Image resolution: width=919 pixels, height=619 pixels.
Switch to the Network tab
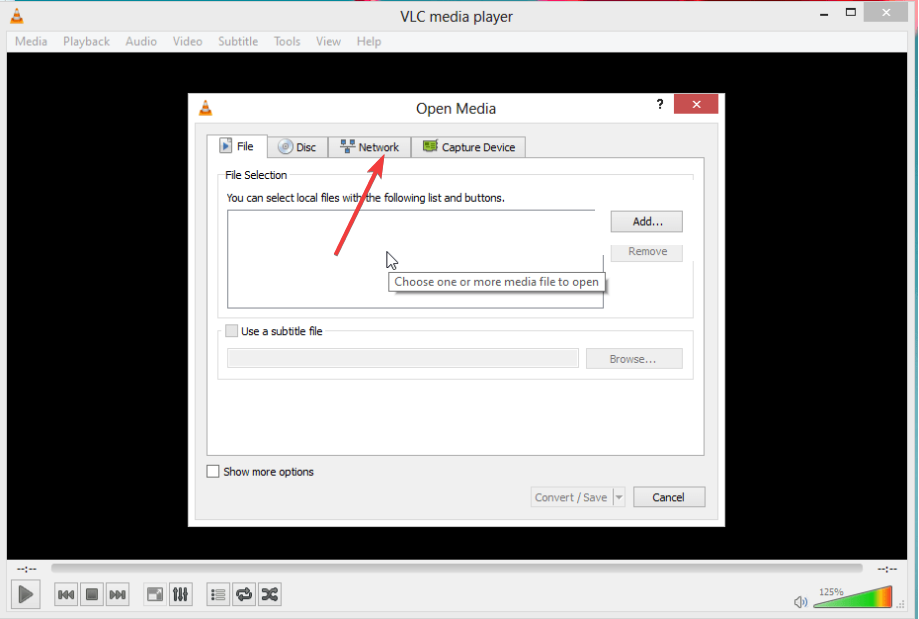tap(369, 147)
